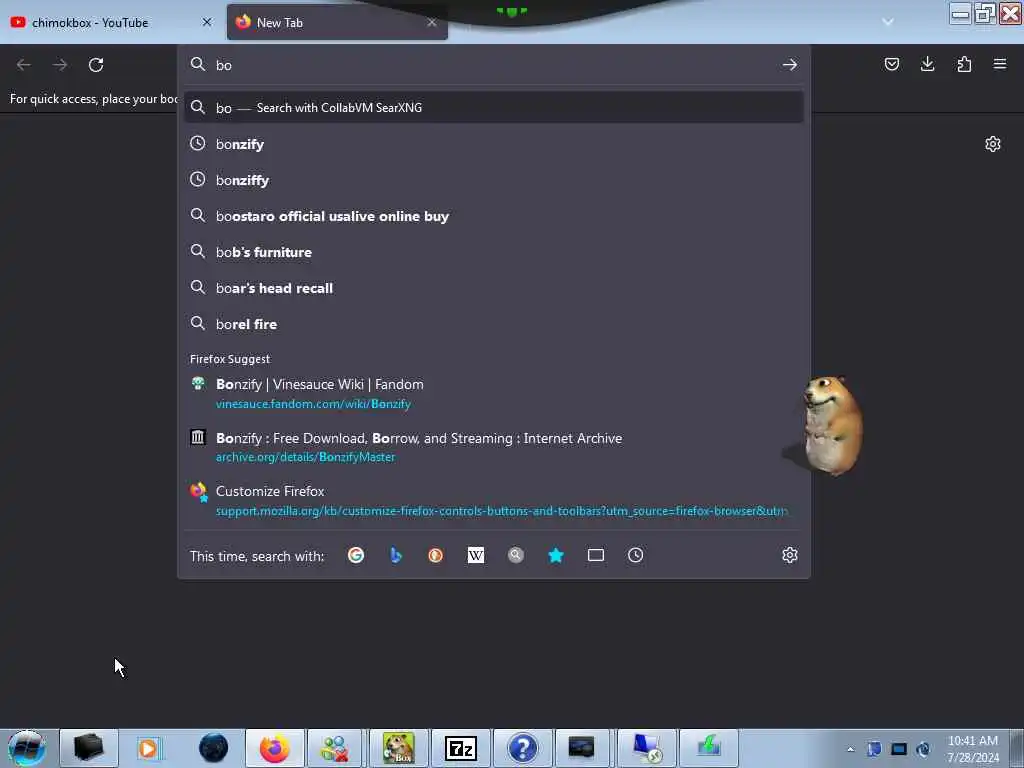Image resolution: width=1024 pixels, height=768 pixels.
Task: Pick the 'boar's head recall' suggestion
Action: tap(494, 287)
